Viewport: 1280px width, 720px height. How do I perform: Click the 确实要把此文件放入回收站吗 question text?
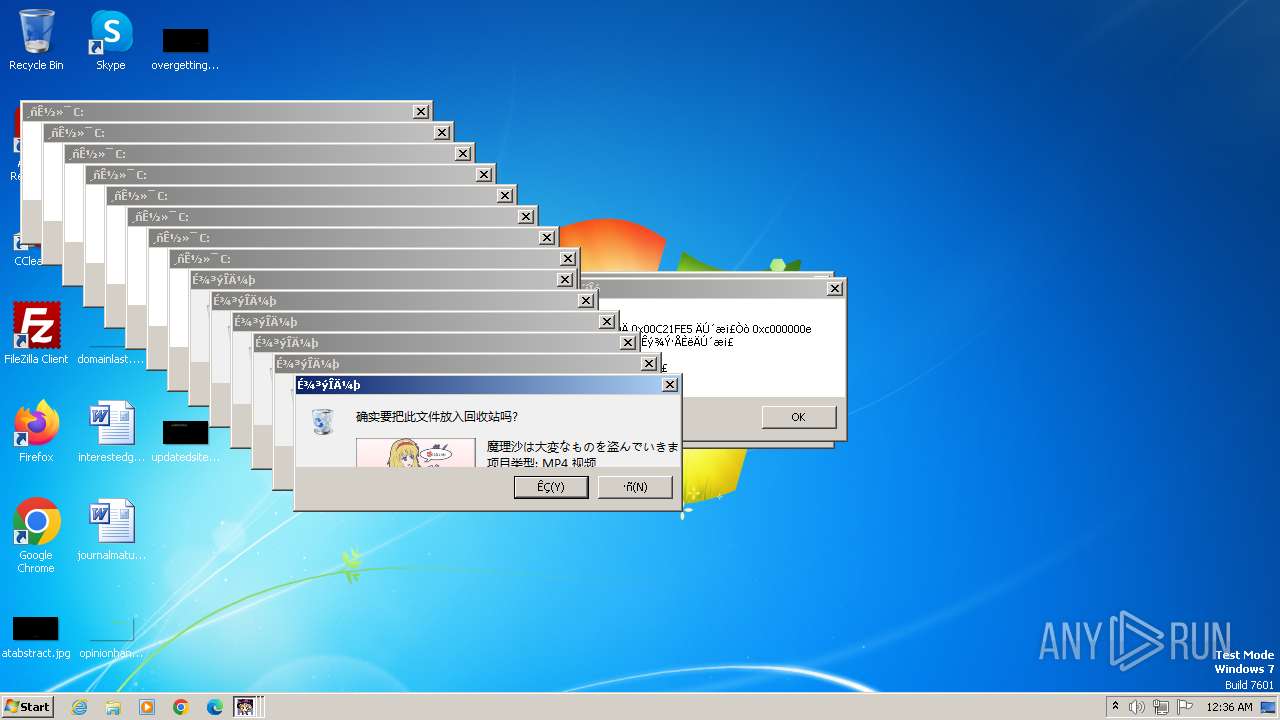point(437,416)
